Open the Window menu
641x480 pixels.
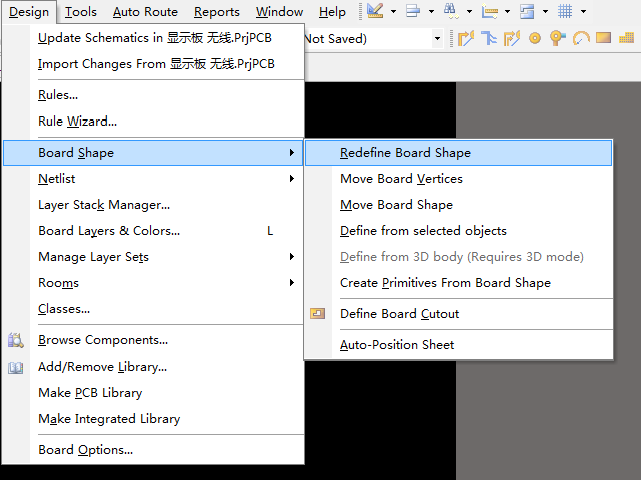click(279, 12)
